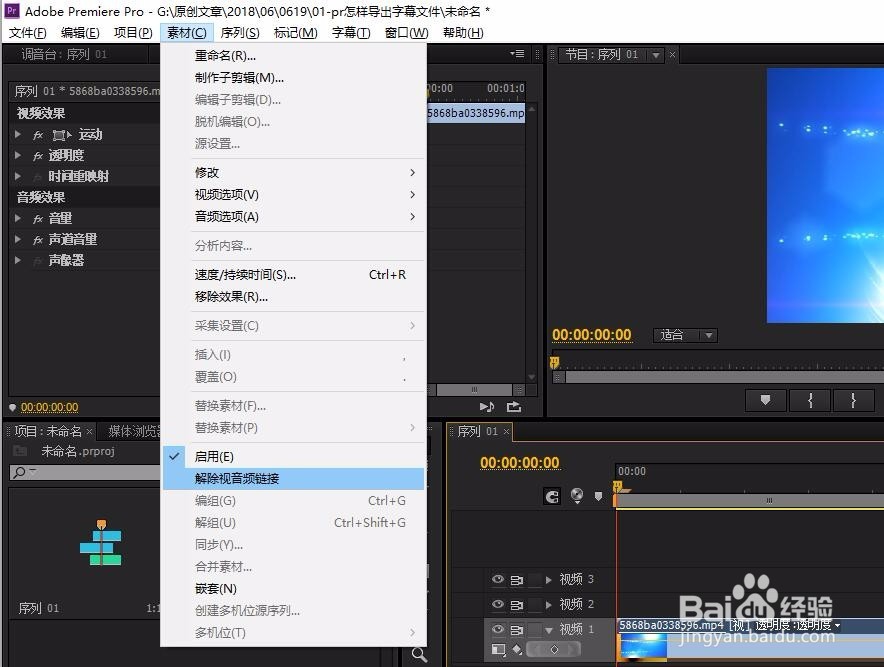Expand the 运动 effect properties

18,135
